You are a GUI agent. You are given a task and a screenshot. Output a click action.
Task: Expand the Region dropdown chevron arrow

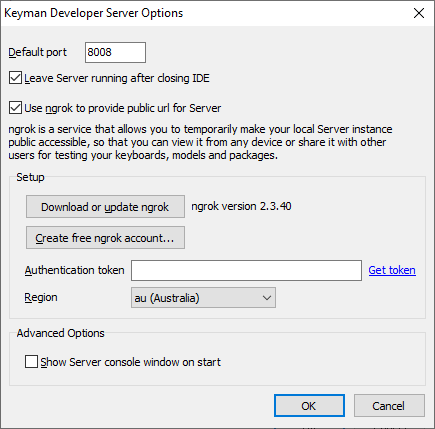pyautogui.click(x=267, y=298)
